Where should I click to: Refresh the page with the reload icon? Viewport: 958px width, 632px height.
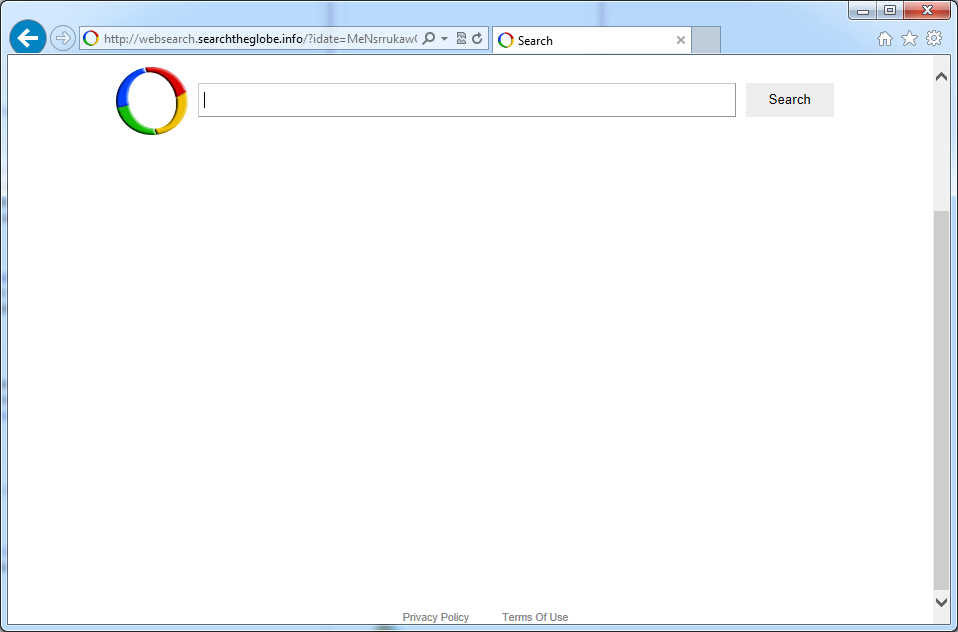click(477, 39)
